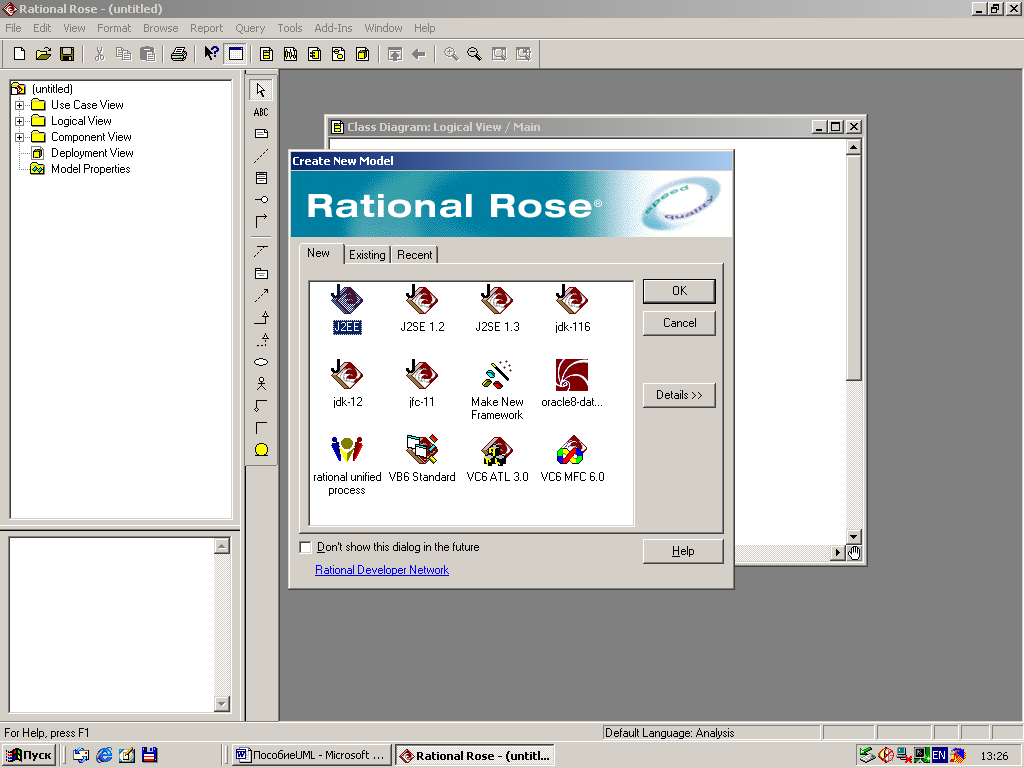
Task: Open a model file via the toolbar
Action: coord(43,54)
